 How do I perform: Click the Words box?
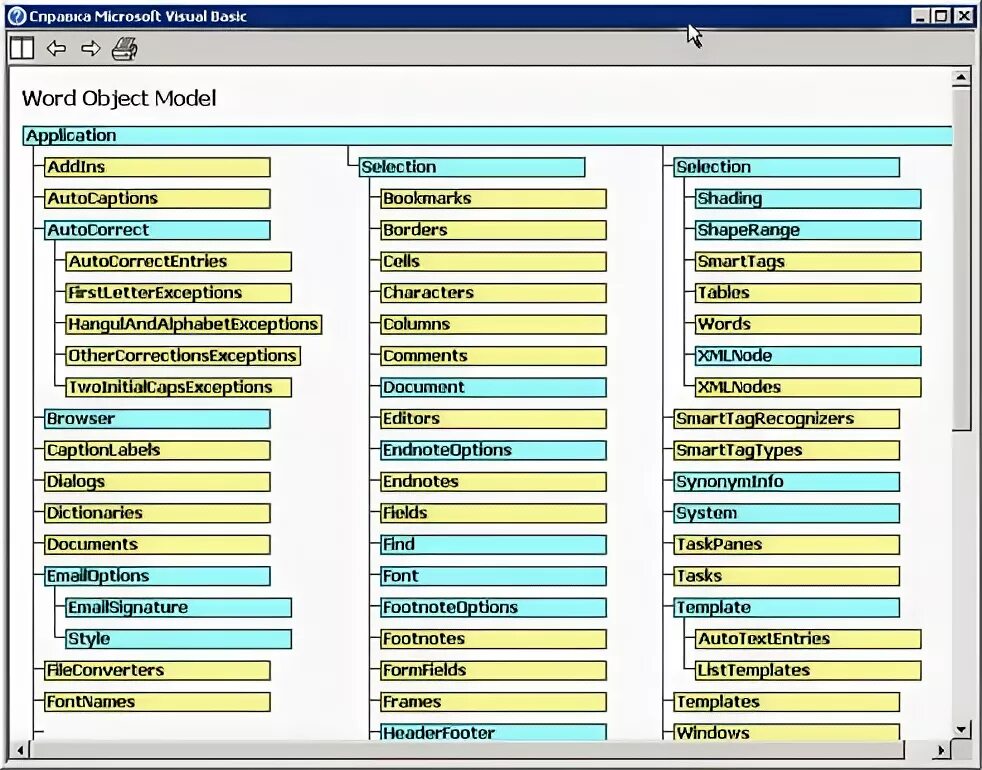[x=809, y=324]
